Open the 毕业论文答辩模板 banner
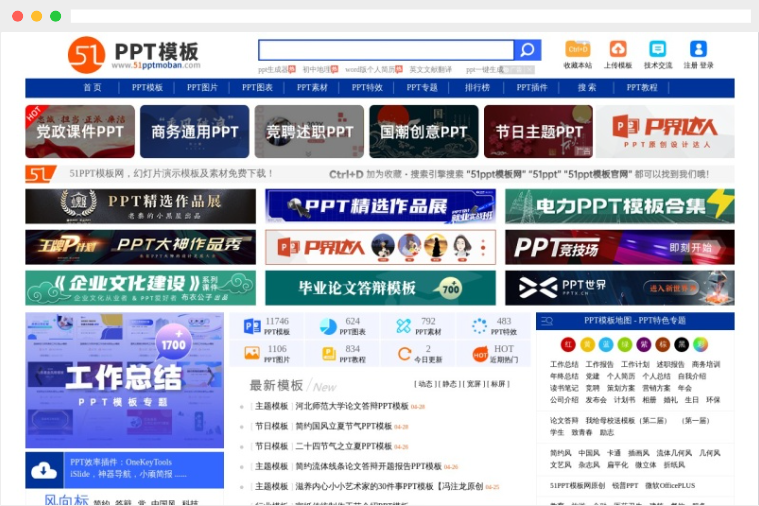759x506 pixels. point(380,288)
